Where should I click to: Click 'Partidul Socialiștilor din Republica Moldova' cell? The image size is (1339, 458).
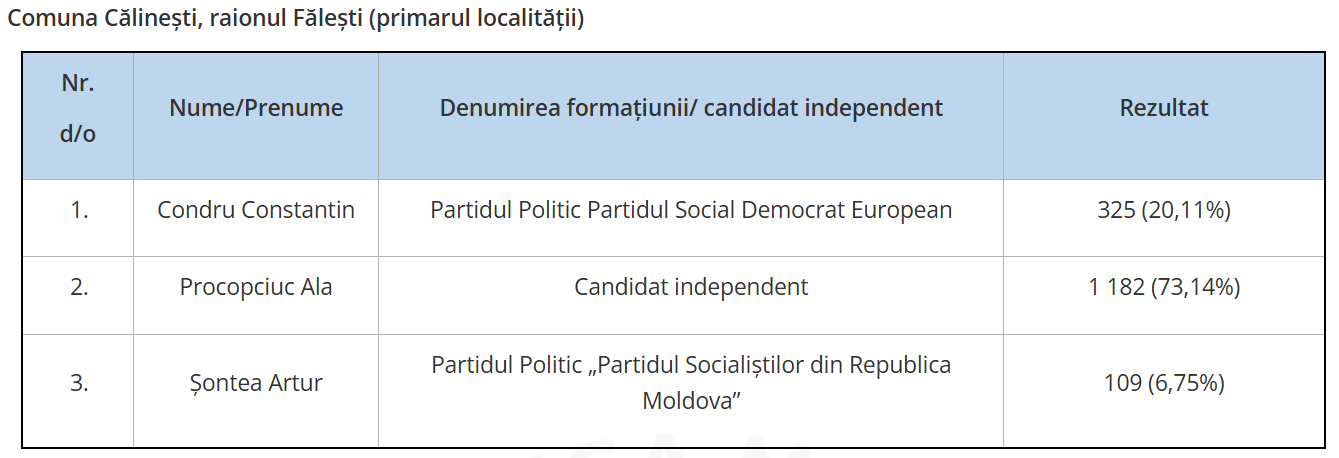tap(691, 383)
